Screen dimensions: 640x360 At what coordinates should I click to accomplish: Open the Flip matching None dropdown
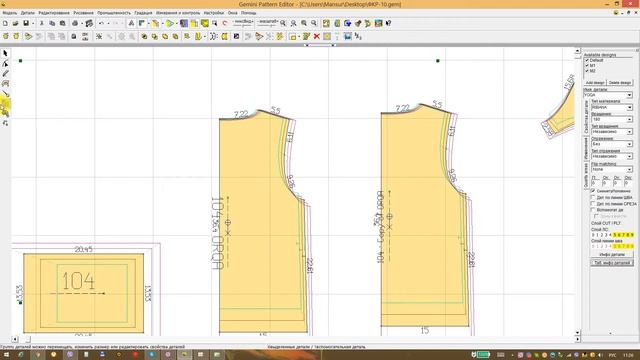click(629, 169)
